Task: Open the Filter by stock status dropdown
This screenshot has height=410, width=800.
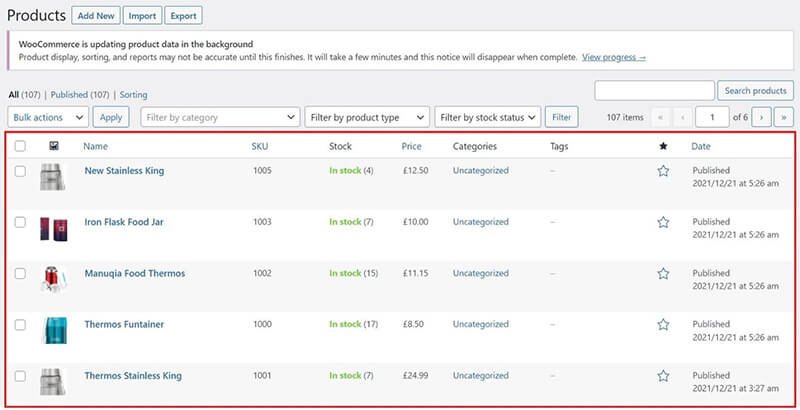Action: (x=487, y=117)
